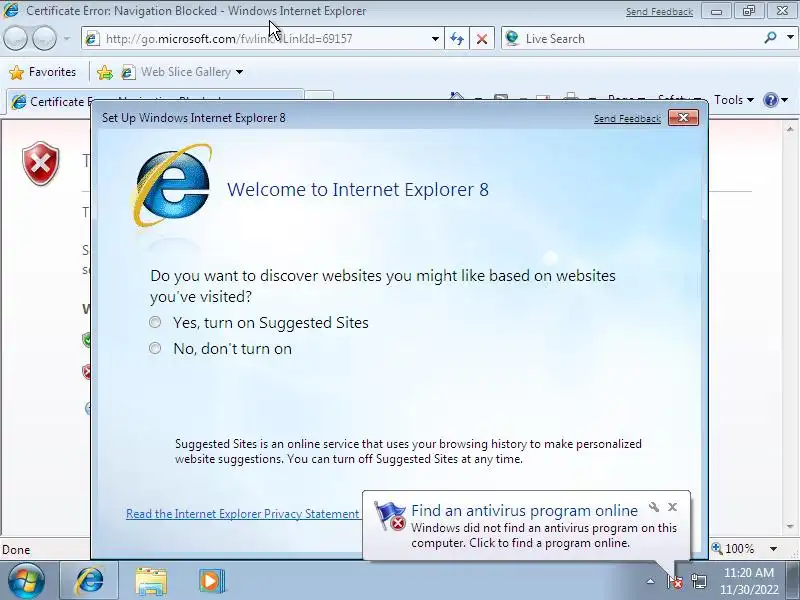Click the Action Center flag balloon icon
The image size is (800, 600).
pos(390,516)
